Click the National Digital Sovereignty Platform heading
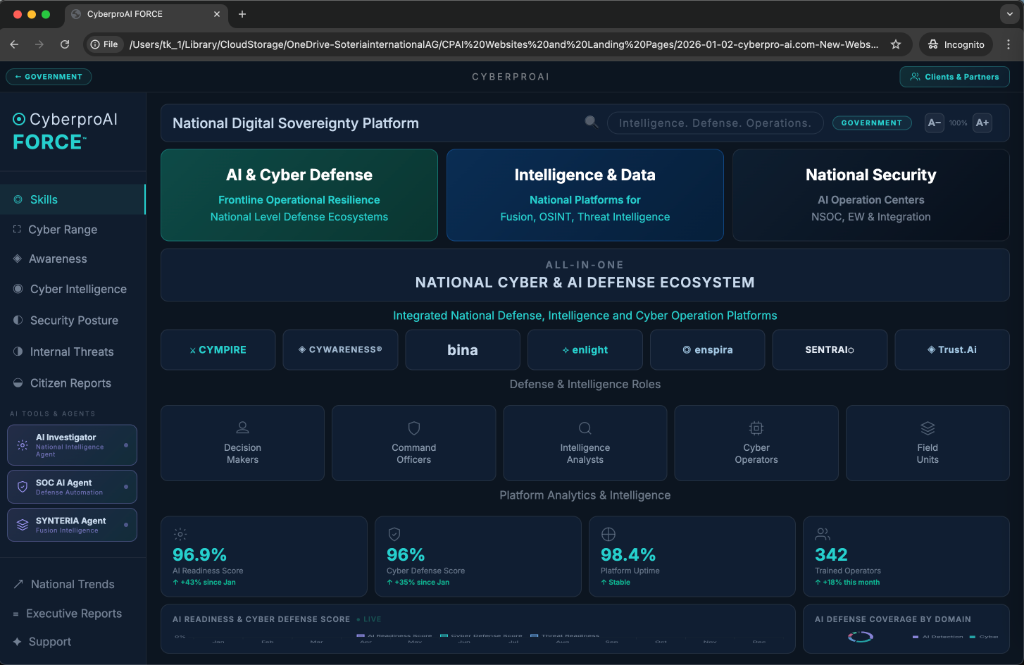Image resolution: width=1024 pixels, height=665 pixels. pos(296,123)
